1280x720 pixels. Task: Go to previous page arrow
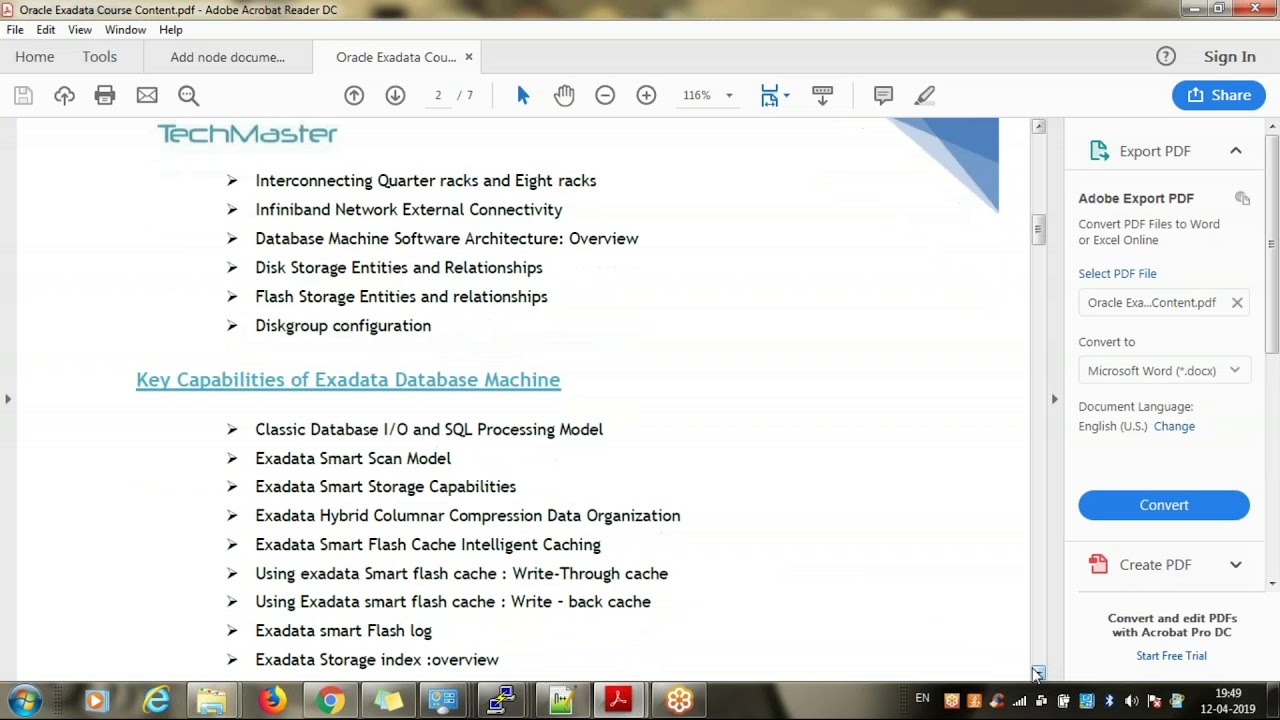pyautogui.click(x=354, y=95)
